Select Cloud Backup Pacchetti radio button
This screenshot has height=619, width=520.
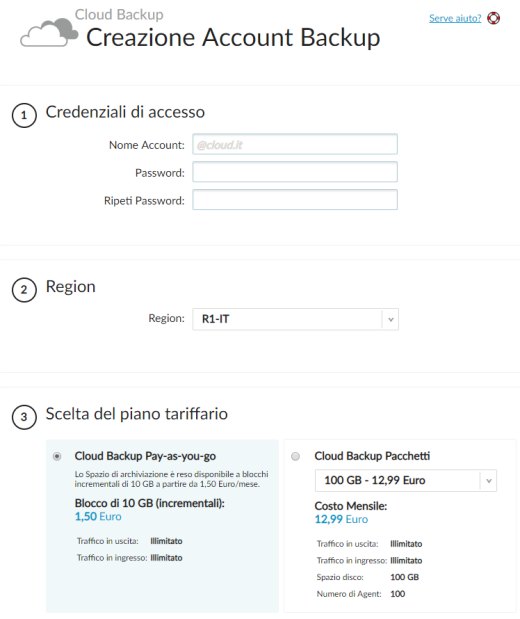click(x=295, y=456)
